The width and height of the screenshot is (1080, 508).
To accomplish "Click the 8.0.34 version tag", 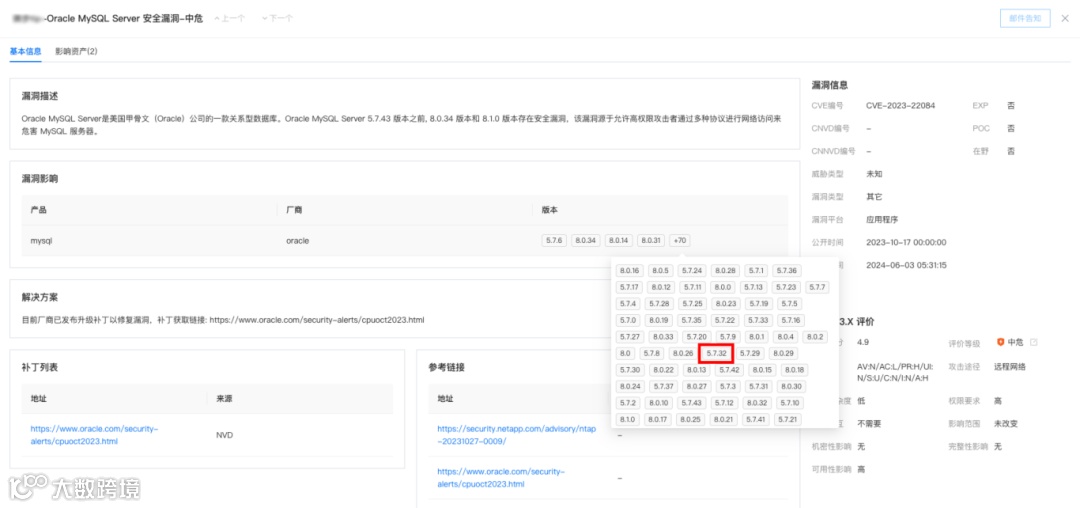I will point(585,240).
